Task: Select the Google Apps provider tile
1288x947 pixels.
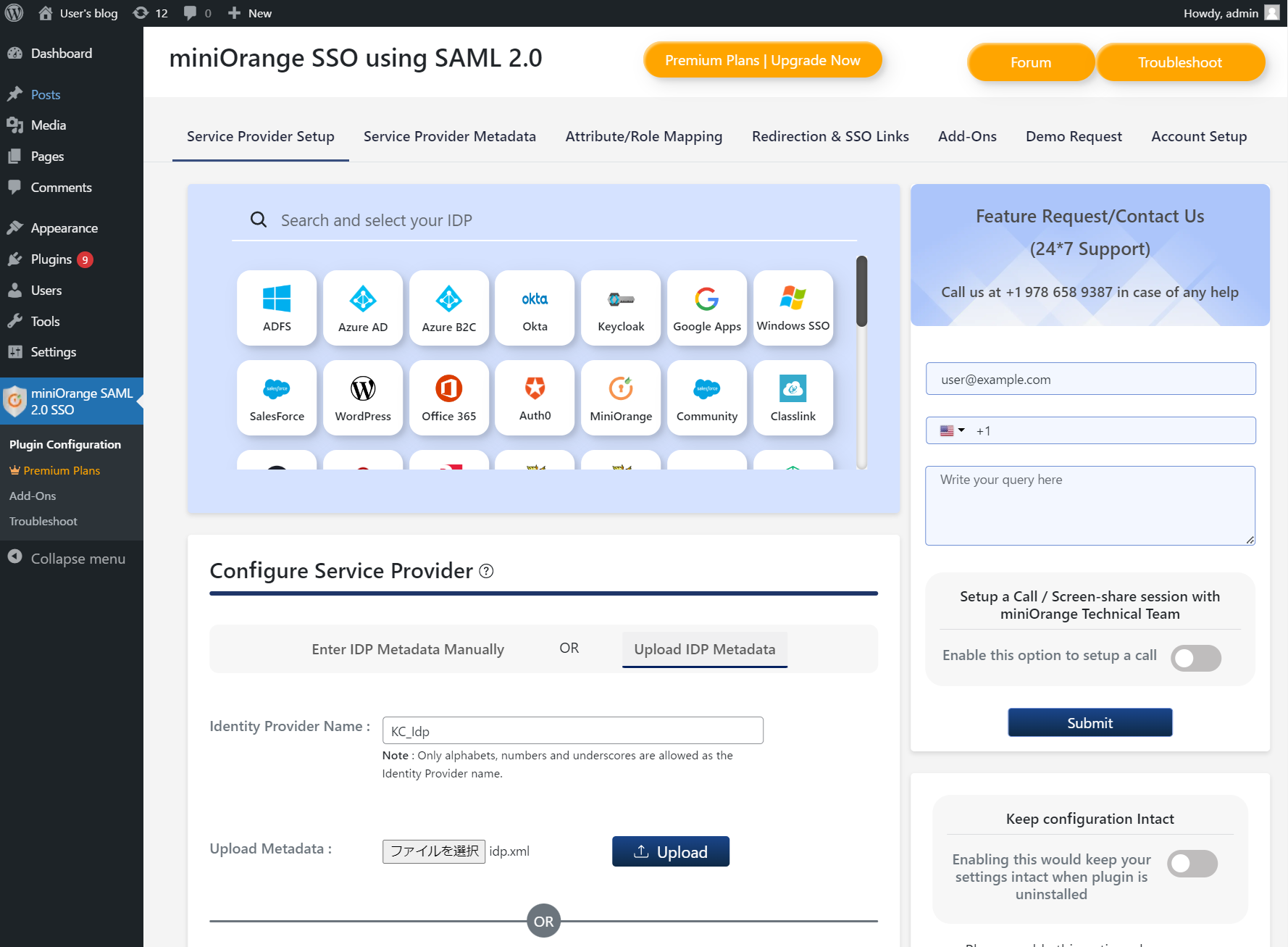Action: [x=707, y=308]
